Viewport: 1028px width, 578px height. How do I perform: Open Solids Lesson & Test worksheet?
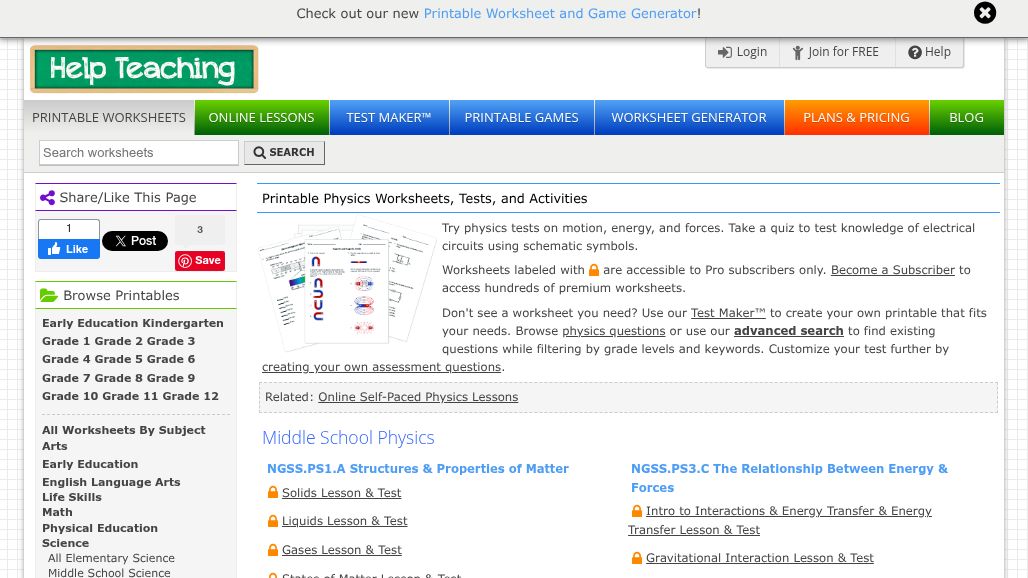click(x=341, y=493)
